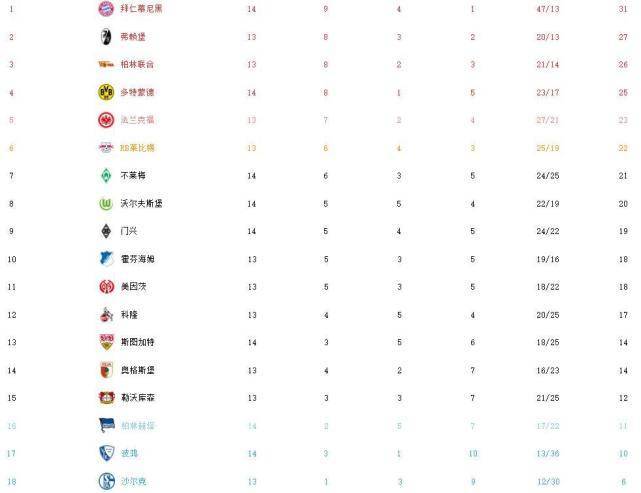The width and height of the screenshot is (641, 493).
Task: Click the Hertha BSC flag logo
Action: [107, 426]
